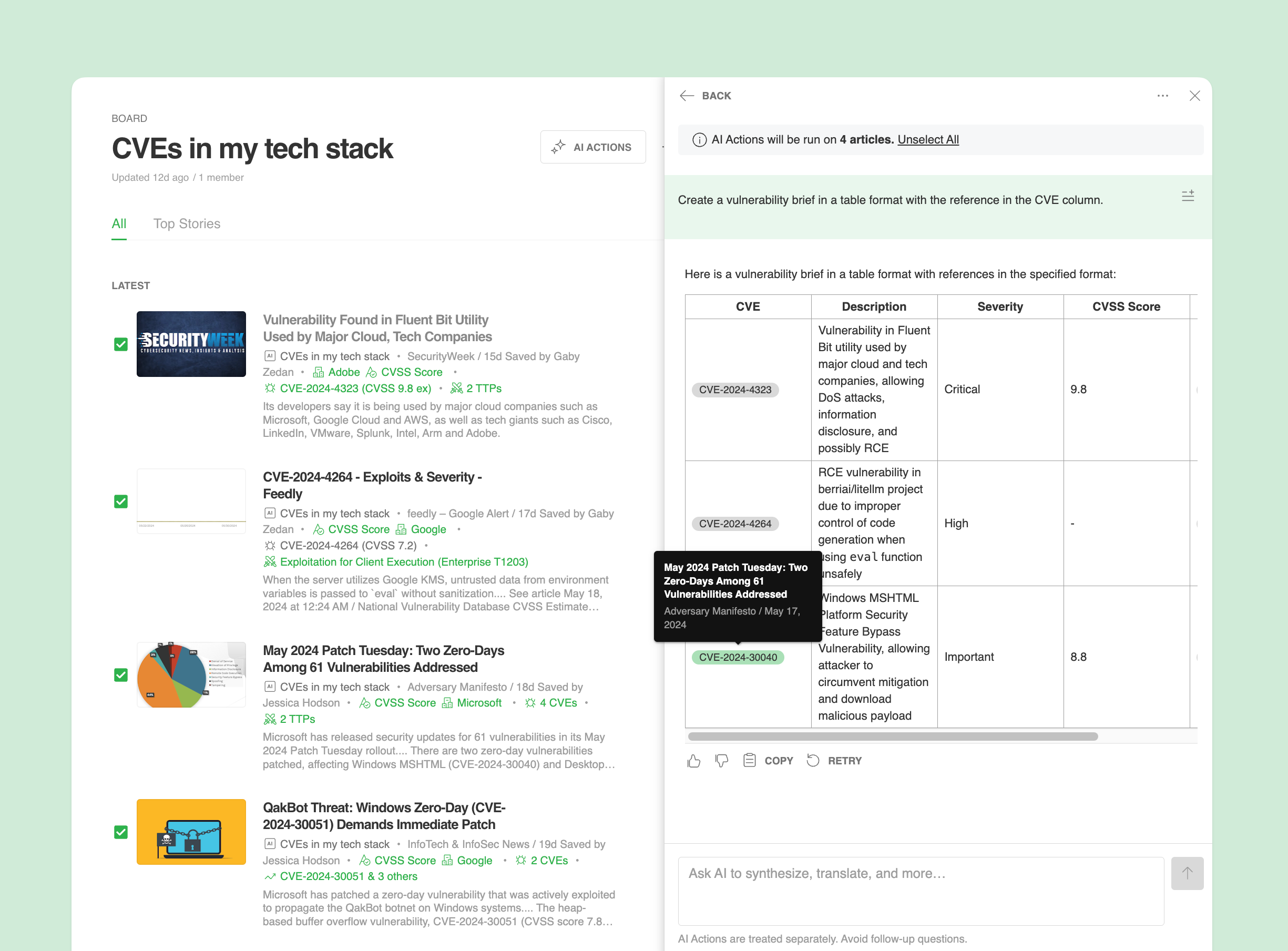Image resolution: width=1288 pixels, height=951 pixels.
Task: Click Exploitation for Client Execution (Enterprise T1203)
Action: coord(396,562)
